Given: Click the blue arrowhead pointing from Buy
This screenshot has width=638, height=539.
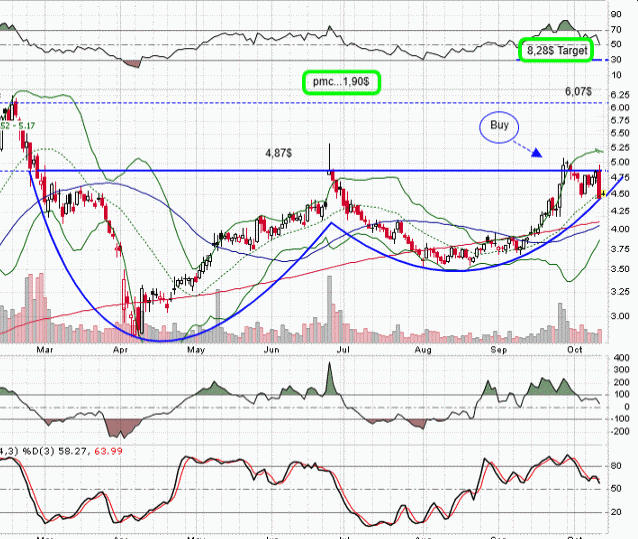Looking at the screenshot, I should 537,154.
